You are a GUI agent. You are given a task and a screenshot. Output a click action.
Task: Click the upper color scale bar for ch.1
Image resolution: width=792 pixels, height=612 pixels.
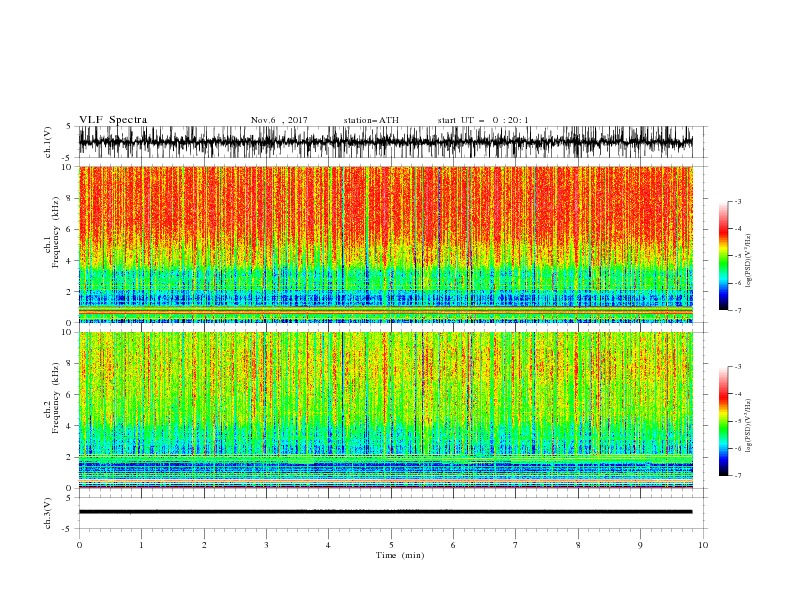coord(723,256)
